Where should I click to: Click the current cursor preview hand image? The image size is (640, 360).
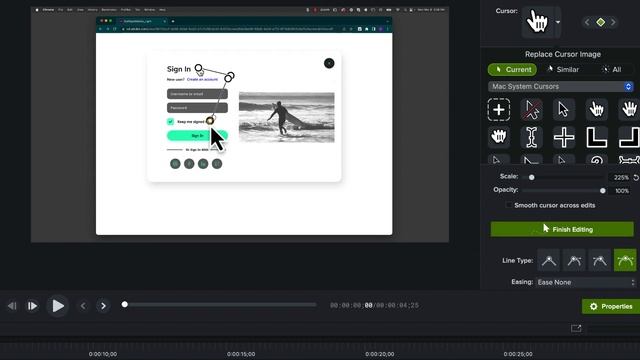pos(537,21)
